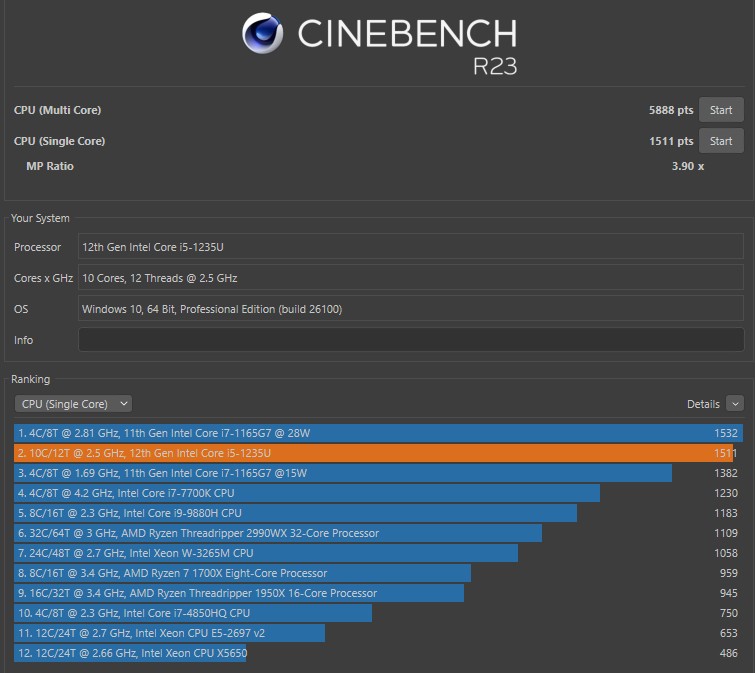Screen dimensions: 755x673
Task: Select the OS information field
Action: [410, 309]
